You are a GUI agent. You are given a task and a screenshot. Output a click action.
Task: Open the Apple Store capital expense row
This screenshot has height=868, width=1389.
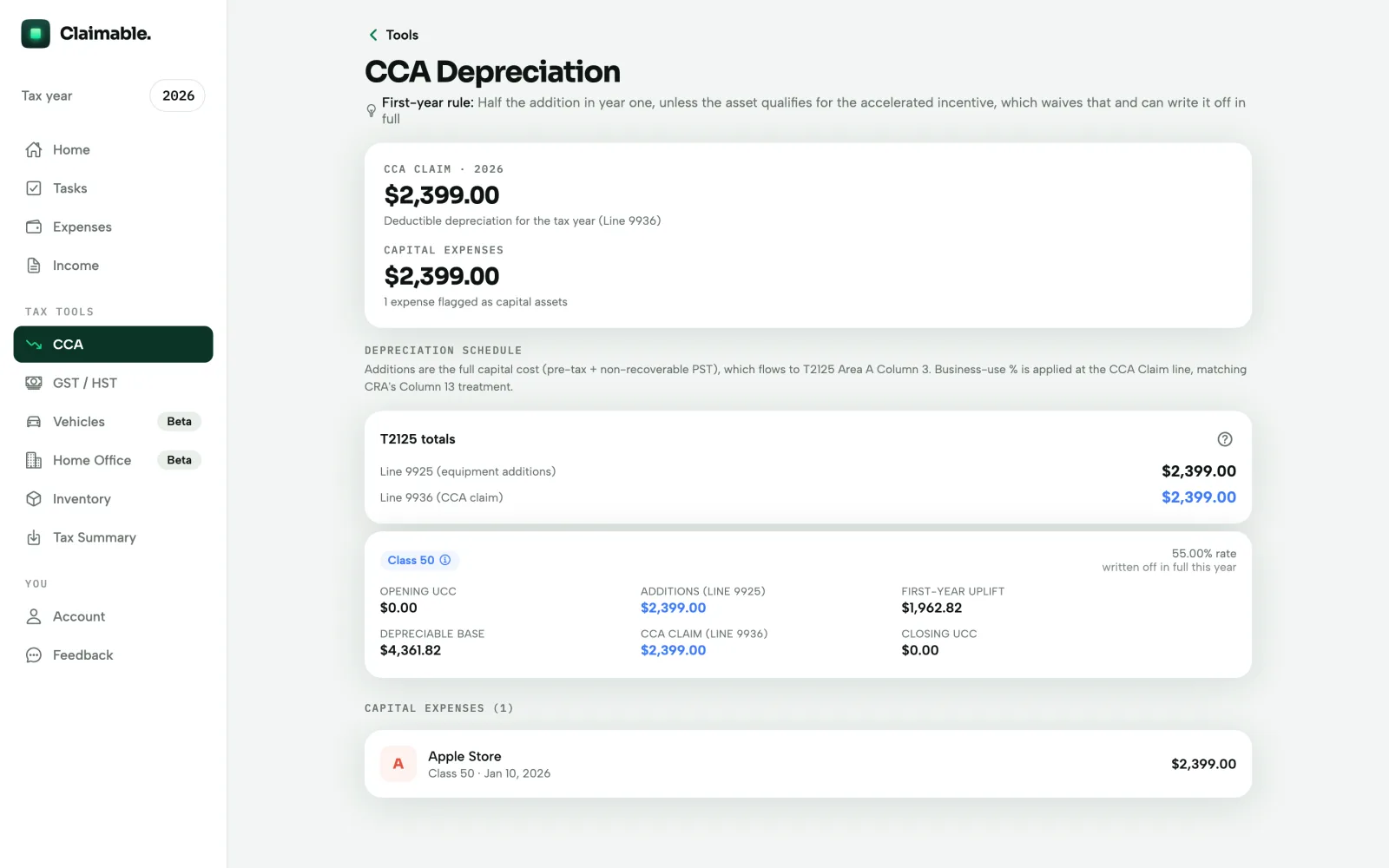coord(808,764)
